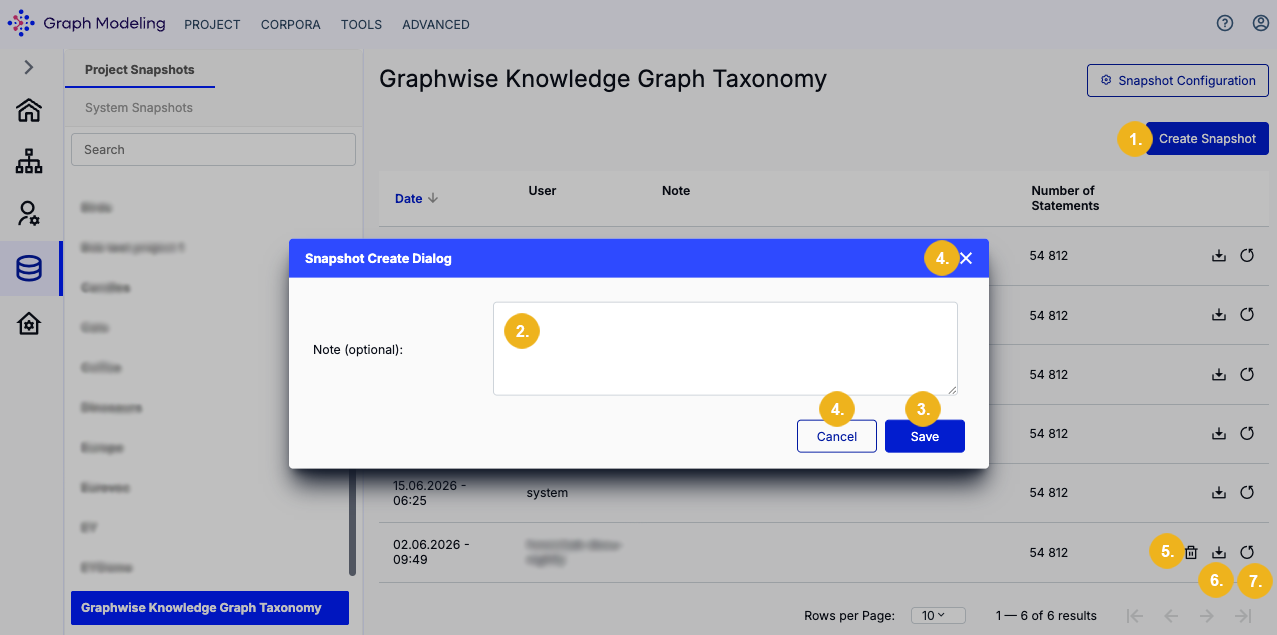Download the 02.06.2026 - 09:49 snapshot
This screenshot has width=1277, height=635.
point(1218,552)
